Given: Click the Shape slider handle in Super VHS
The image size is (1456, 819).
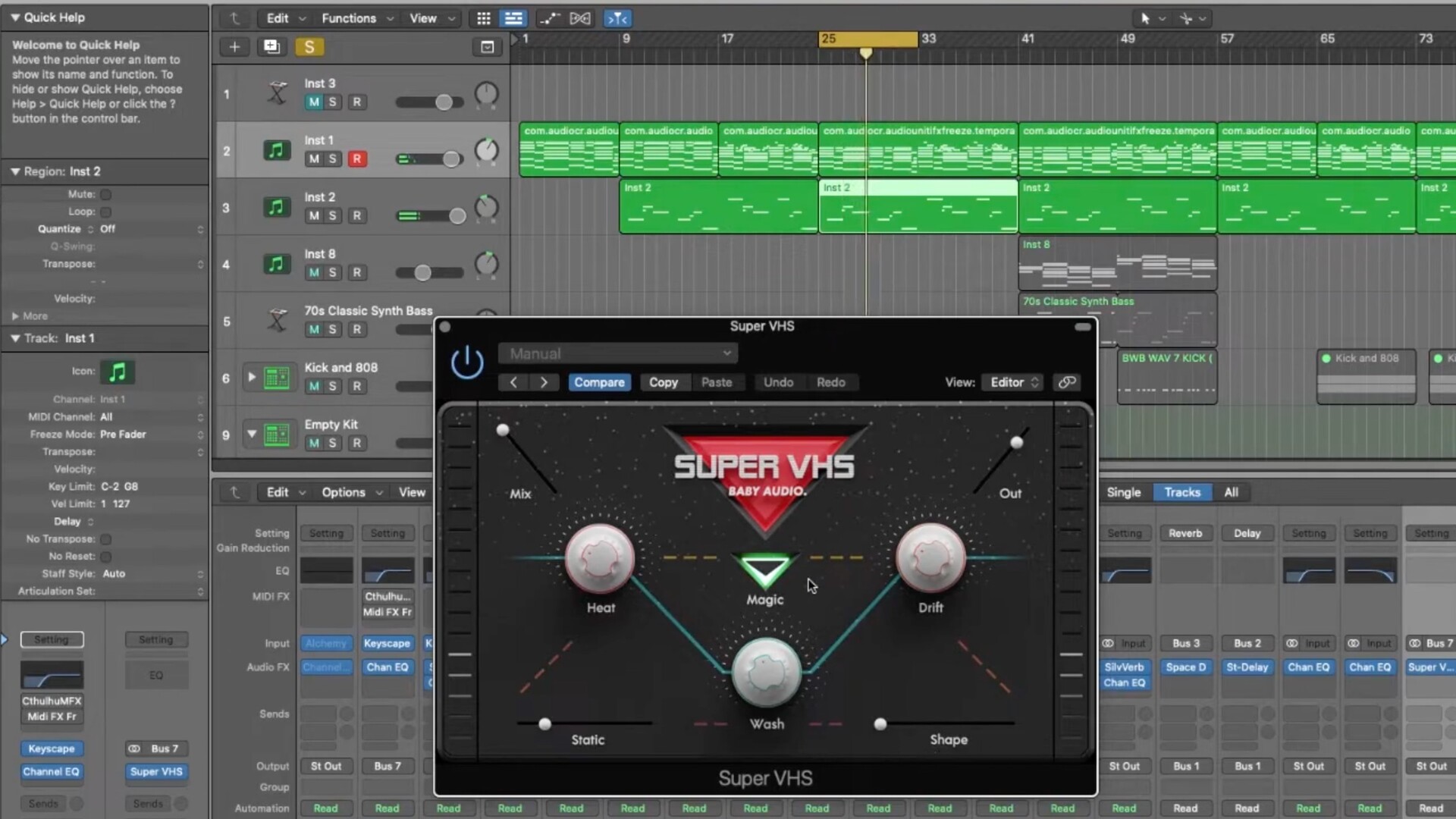Looking at the screenshot, I should point(880,724).
